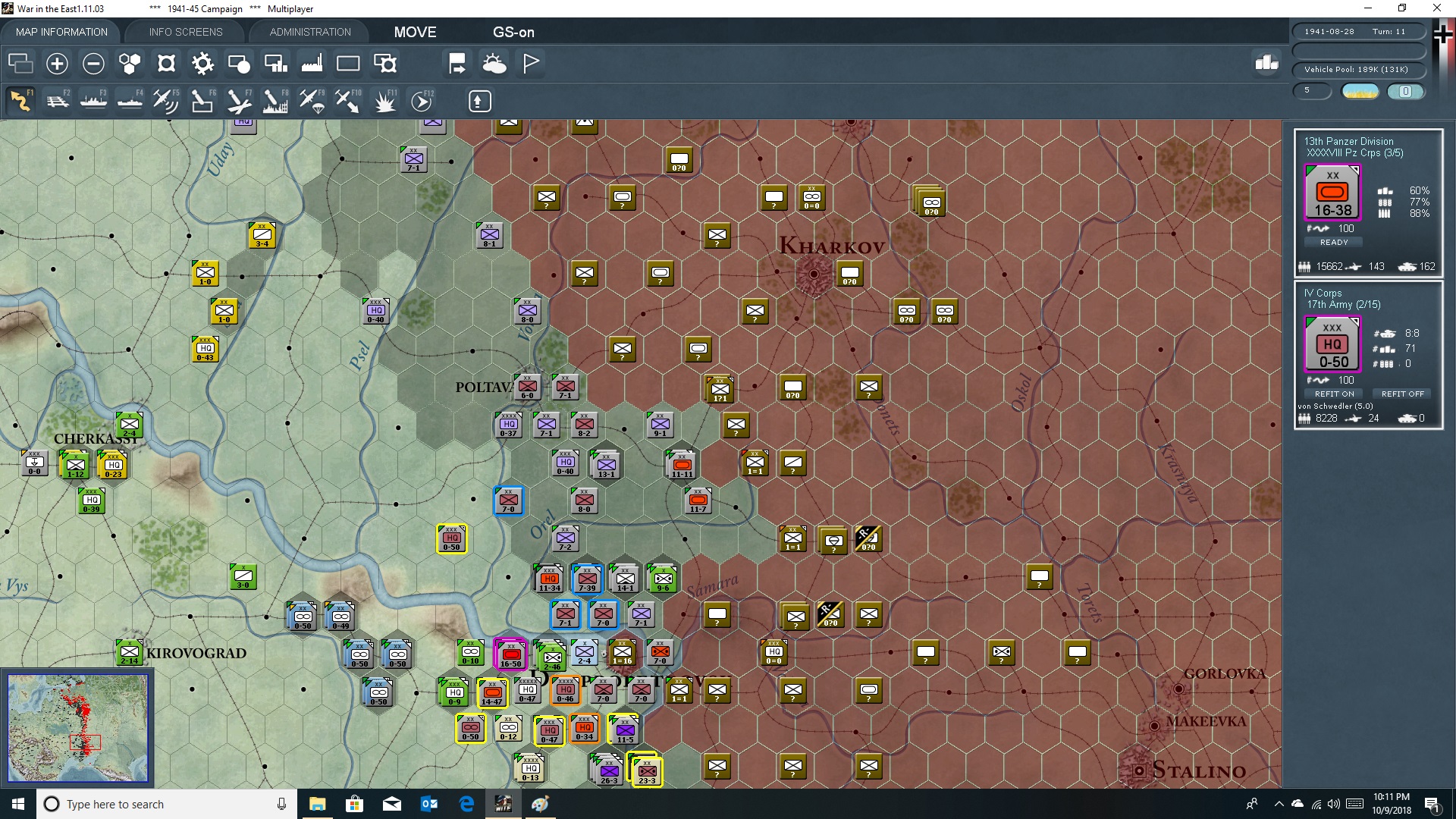Image resolution: width=1456 pixels, height=819 pixels.
Task: Open the 17th Army HQ link
Action: point(1344,304)
